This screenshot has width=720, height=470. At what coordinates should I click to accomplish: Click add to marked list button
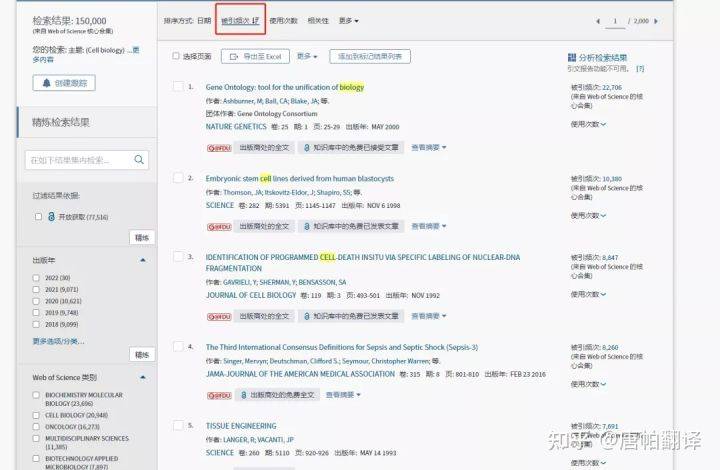(x=370, y=56)
